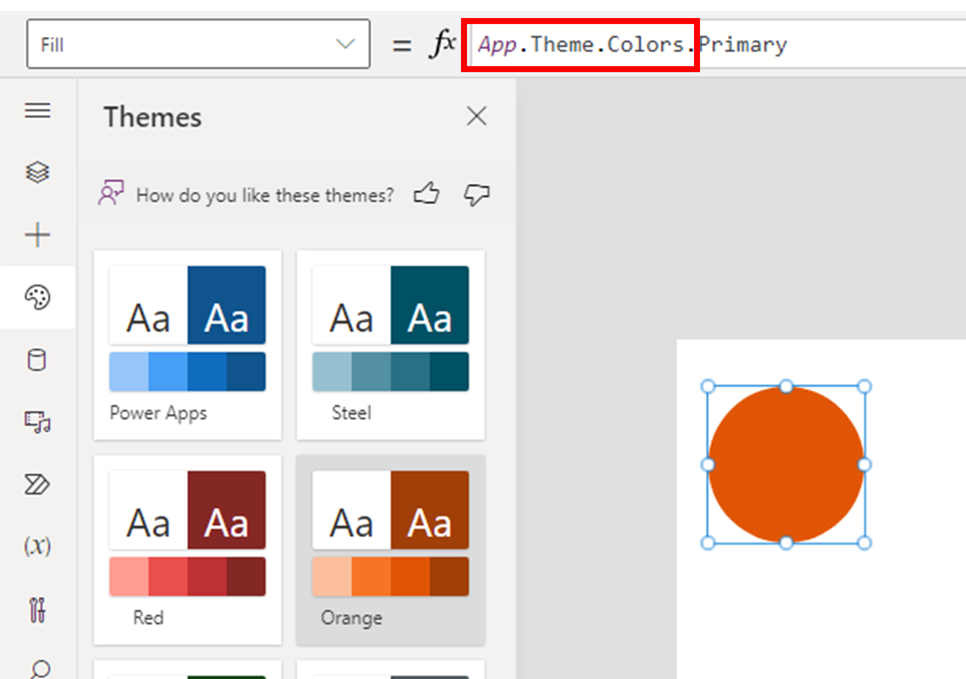This screenshot has height=679, width=966.
Task: Click the Orange theme color strip
Action: (390, 577)
